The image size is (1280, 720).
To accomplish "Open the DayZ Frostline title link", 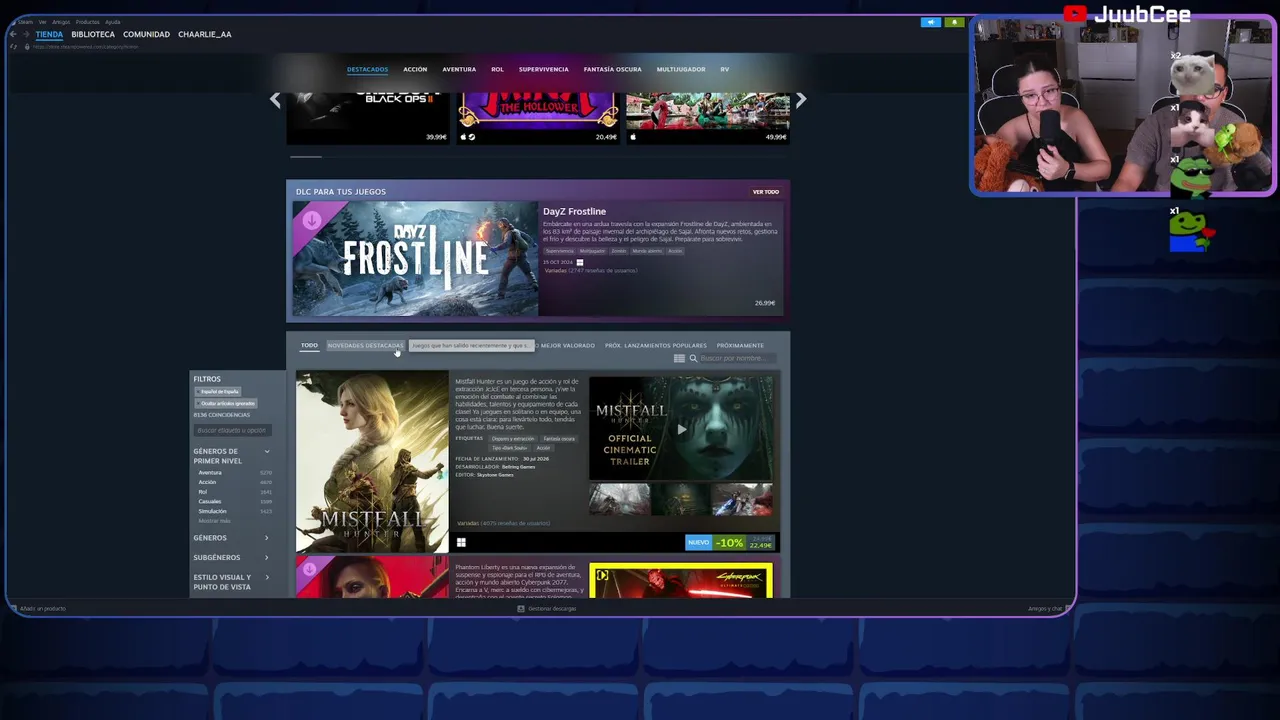I will 574,211.
